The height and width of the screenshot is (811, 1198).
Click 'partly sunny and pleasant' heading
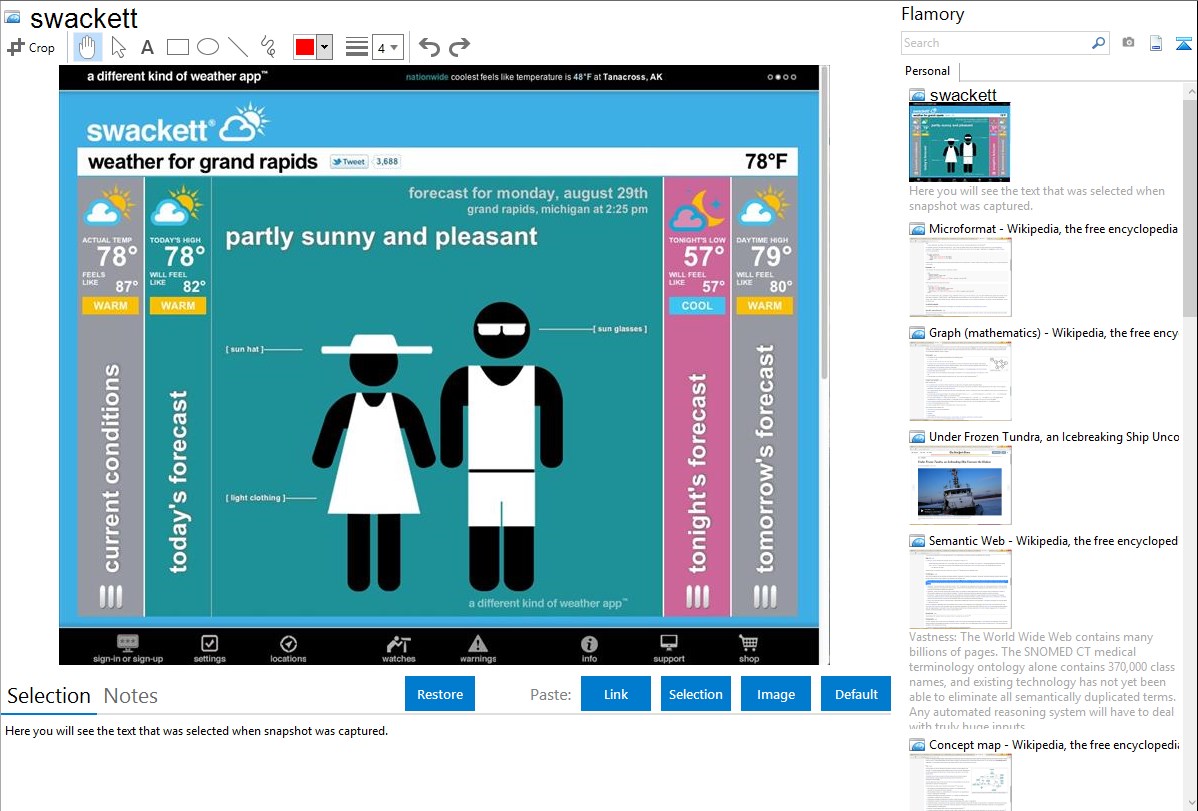pos(381,238)
